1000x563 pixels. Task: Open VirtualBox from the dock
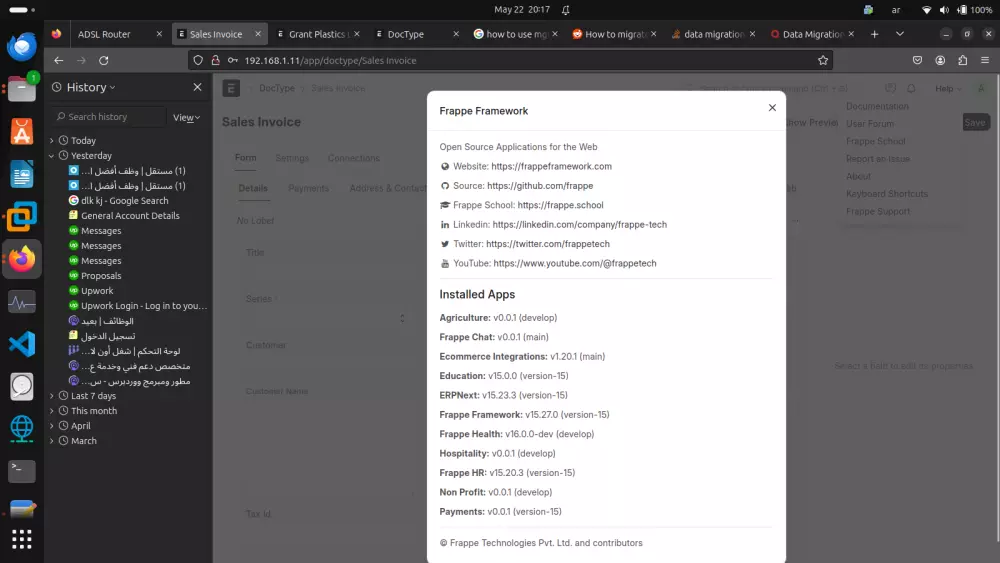(22, 217)
